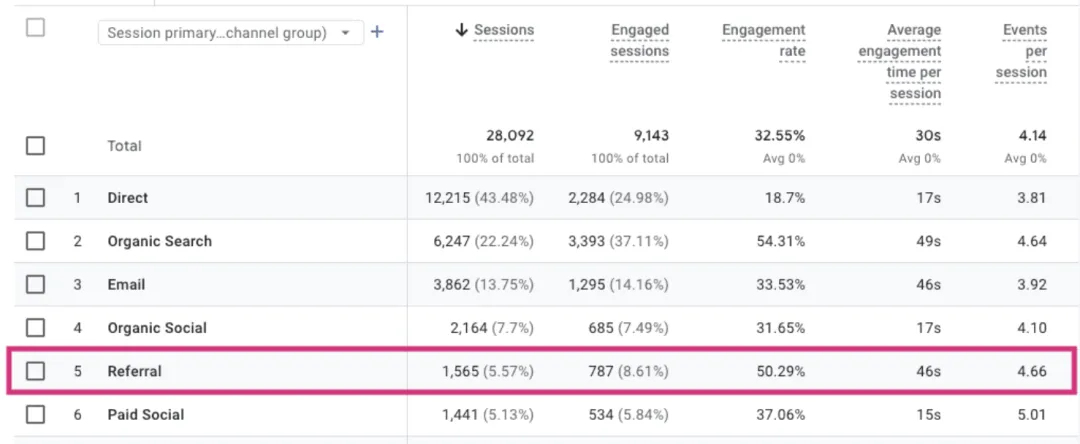Viewport: 1080px width, 444px height.
Task: Click the Paid Social channel name
Action: pos(145,415)
